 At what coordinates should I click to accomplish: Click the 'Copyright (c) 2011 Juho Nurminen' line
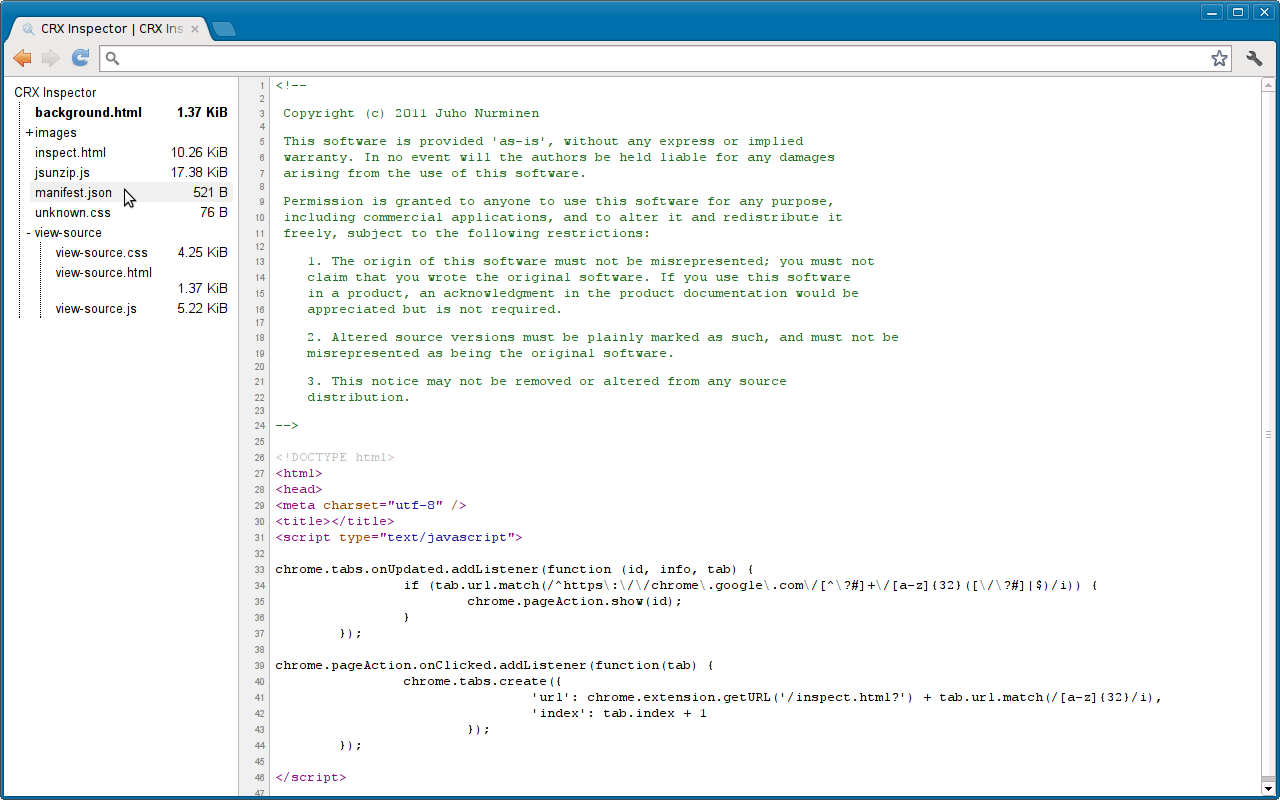click(x=411, y=114)
